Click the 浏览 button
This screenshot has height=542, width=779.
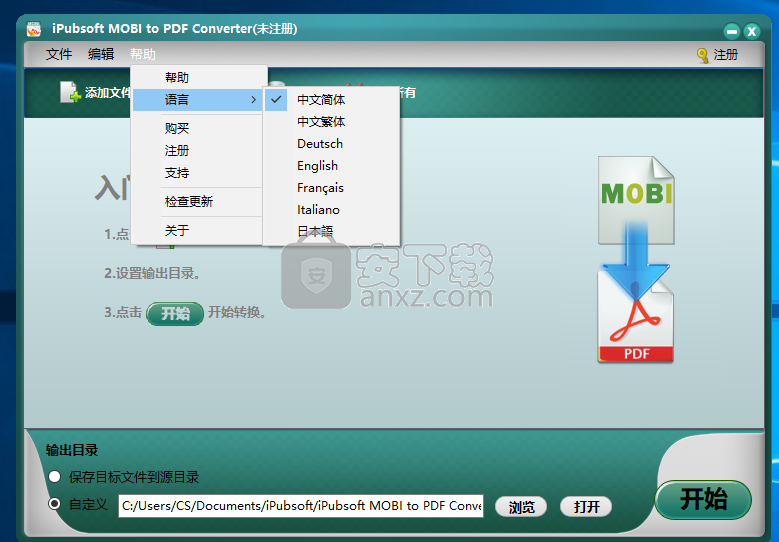(521, 507)
